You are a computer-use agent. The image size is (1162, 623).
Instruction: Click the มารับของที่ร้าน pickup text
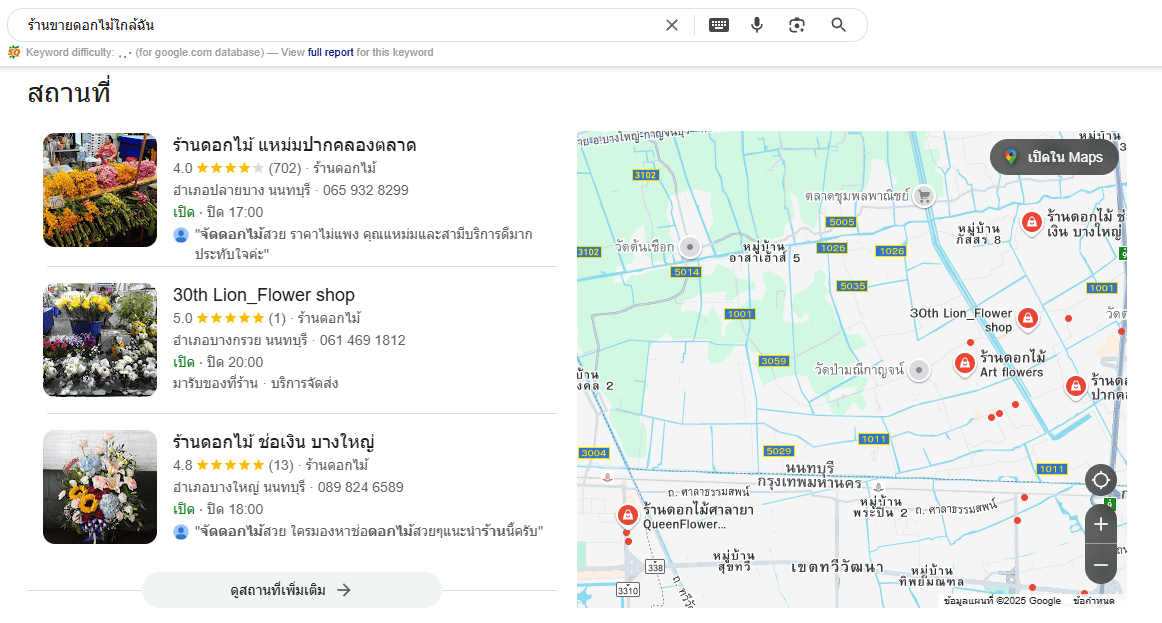(215, 384)
